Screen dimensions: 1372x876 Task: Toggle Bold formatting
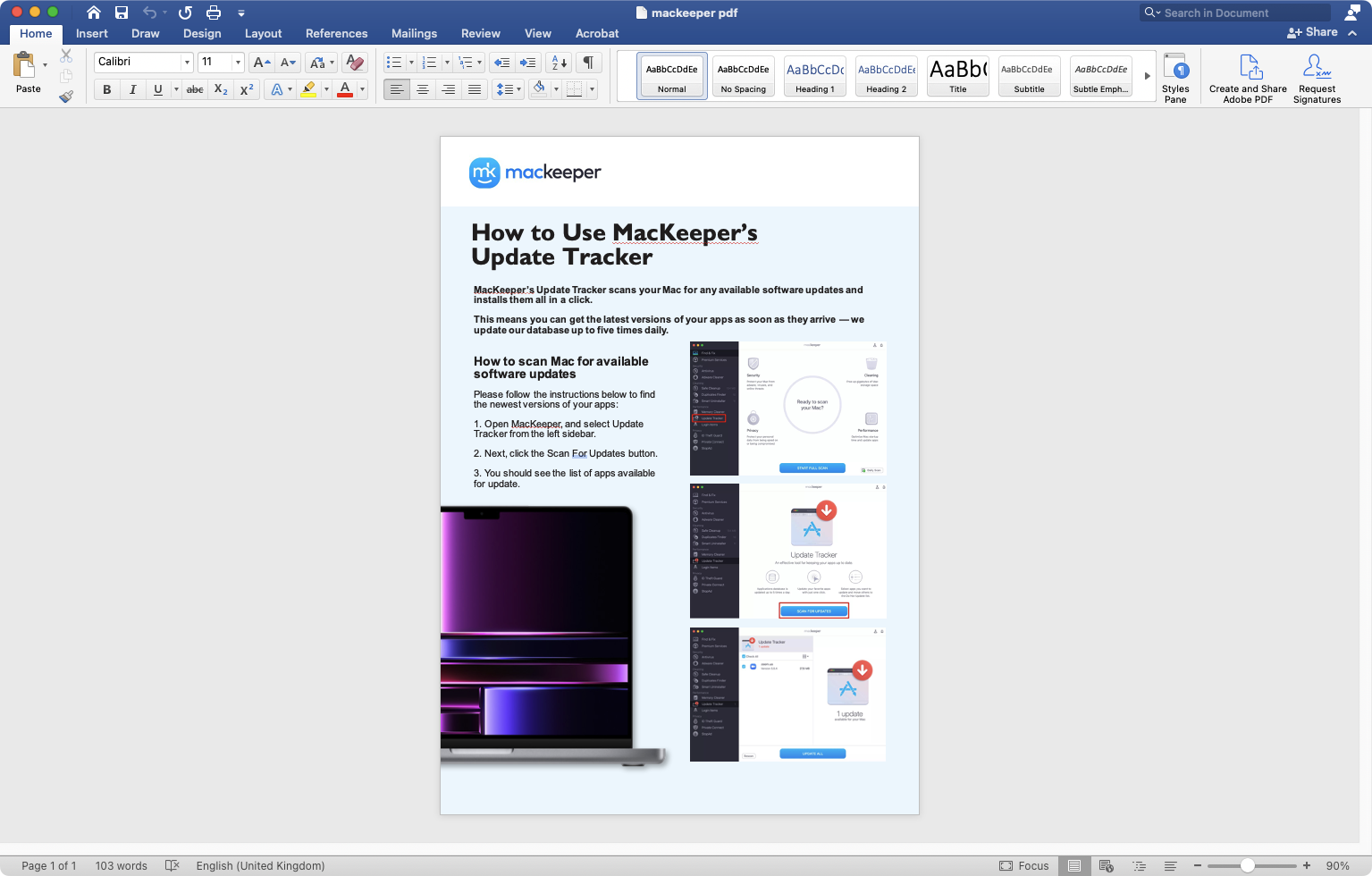[106, 89]
